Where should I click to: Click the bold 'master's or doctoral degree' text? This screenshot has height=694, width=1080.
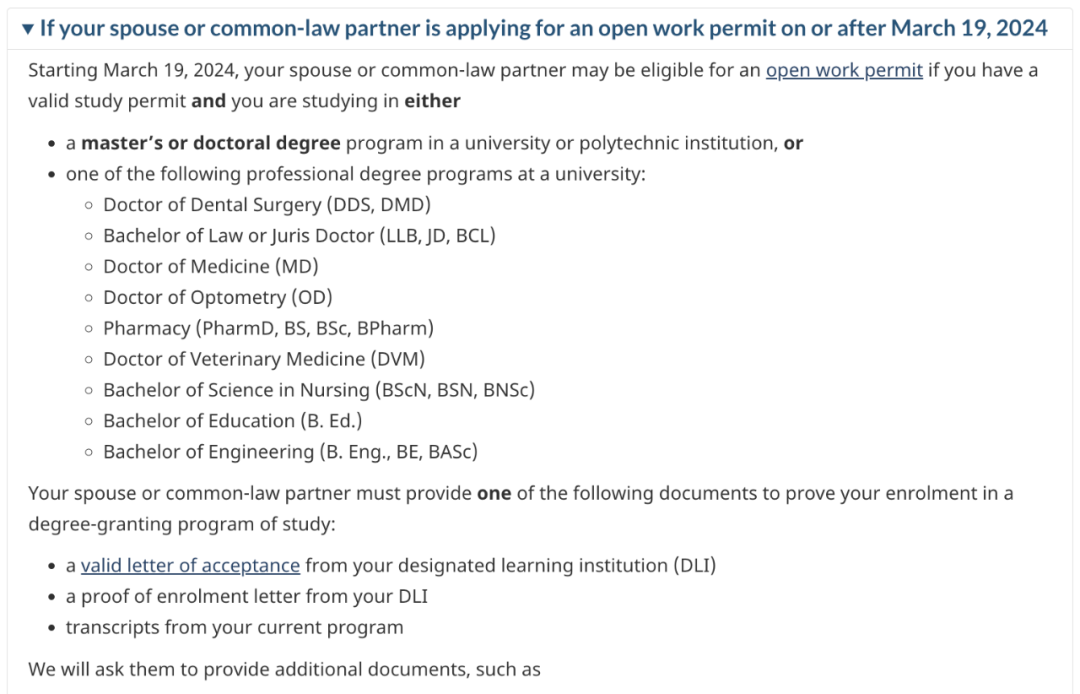pos(211,143)
